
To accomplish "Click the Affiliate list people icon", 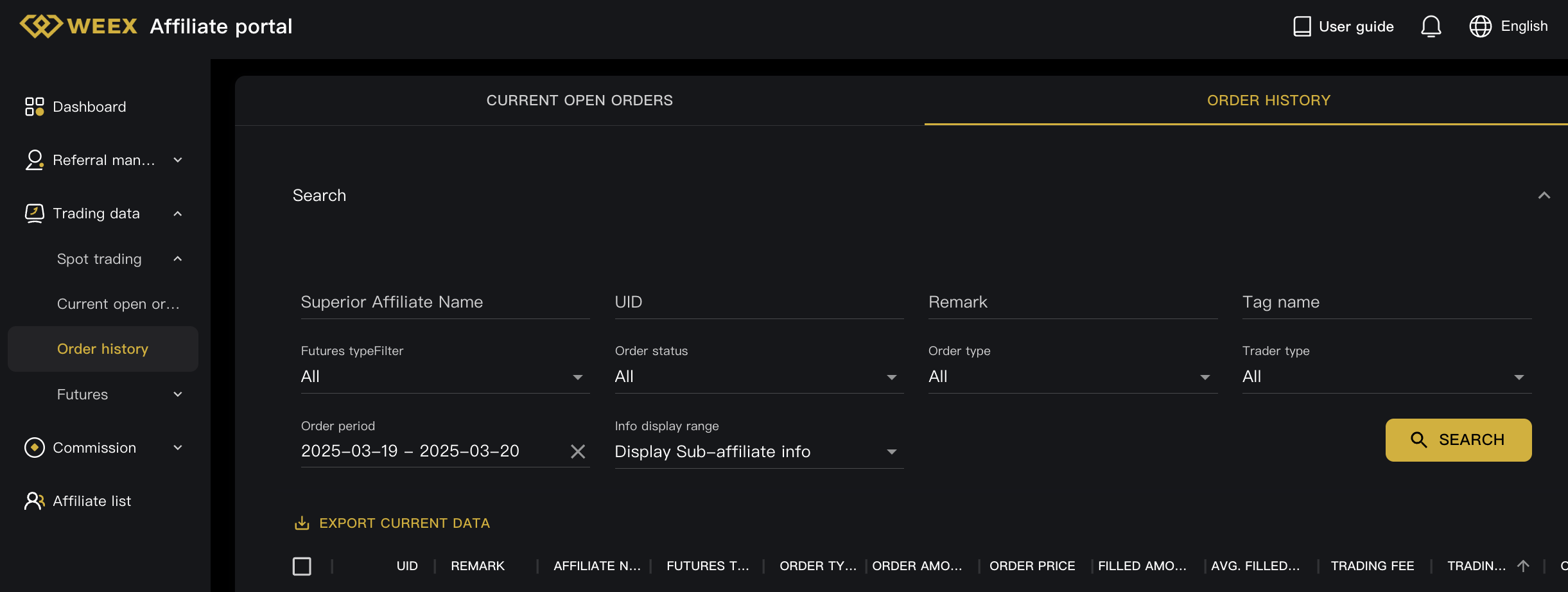I will [x=34, y=501].
